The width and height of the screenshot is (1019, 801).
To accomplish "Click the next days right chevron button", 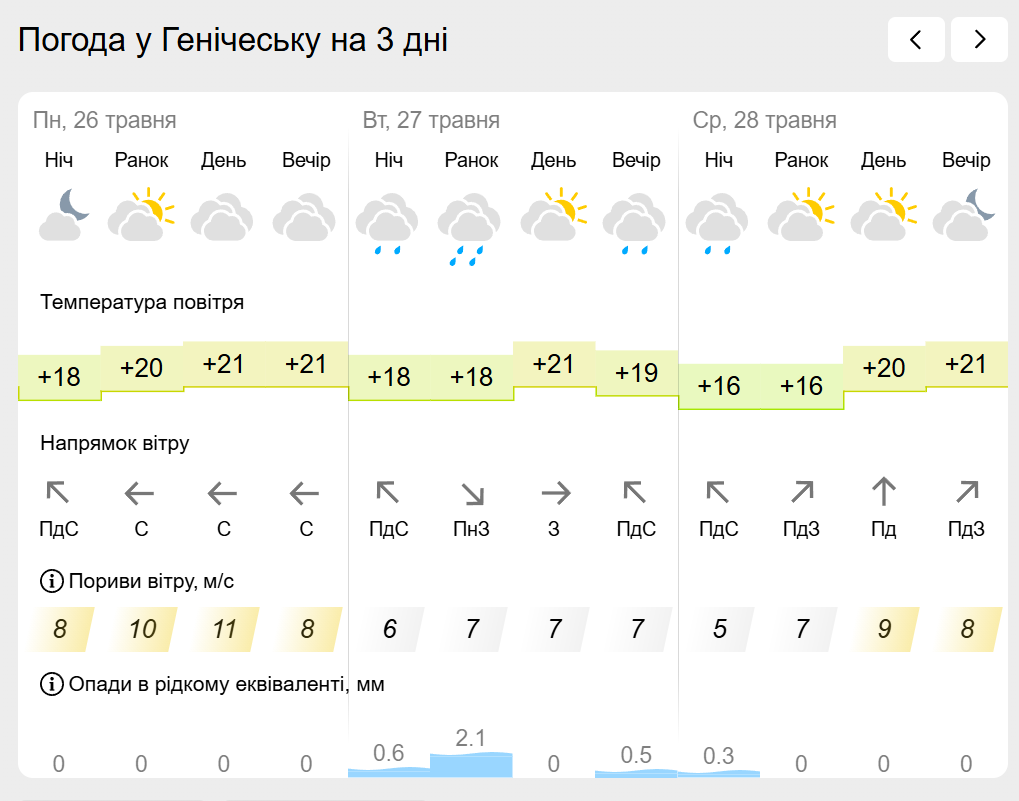I will pos(979,40).
